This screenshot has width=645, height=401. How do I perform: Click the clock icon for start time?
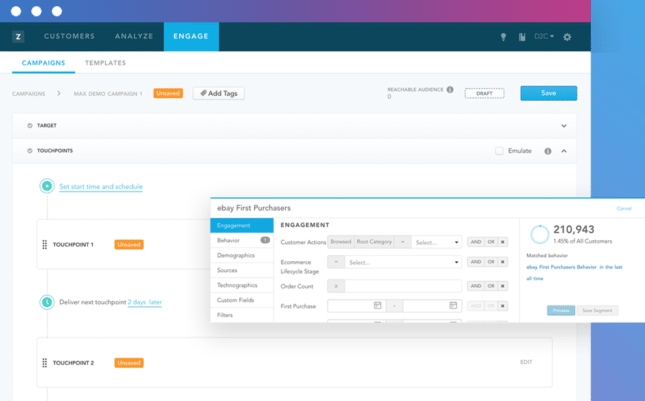[47, 186]
